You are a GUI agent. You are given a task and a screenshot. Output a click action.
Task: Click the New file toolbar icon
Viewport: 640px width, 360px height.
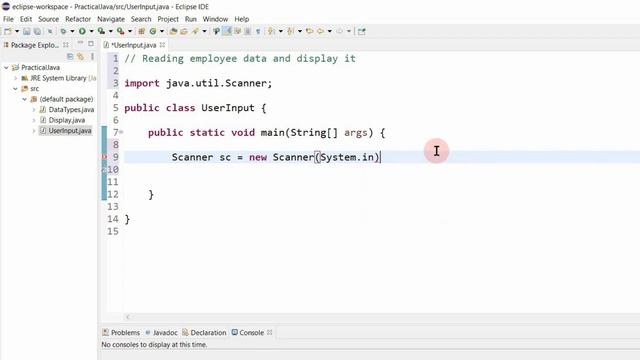[7, 31]
